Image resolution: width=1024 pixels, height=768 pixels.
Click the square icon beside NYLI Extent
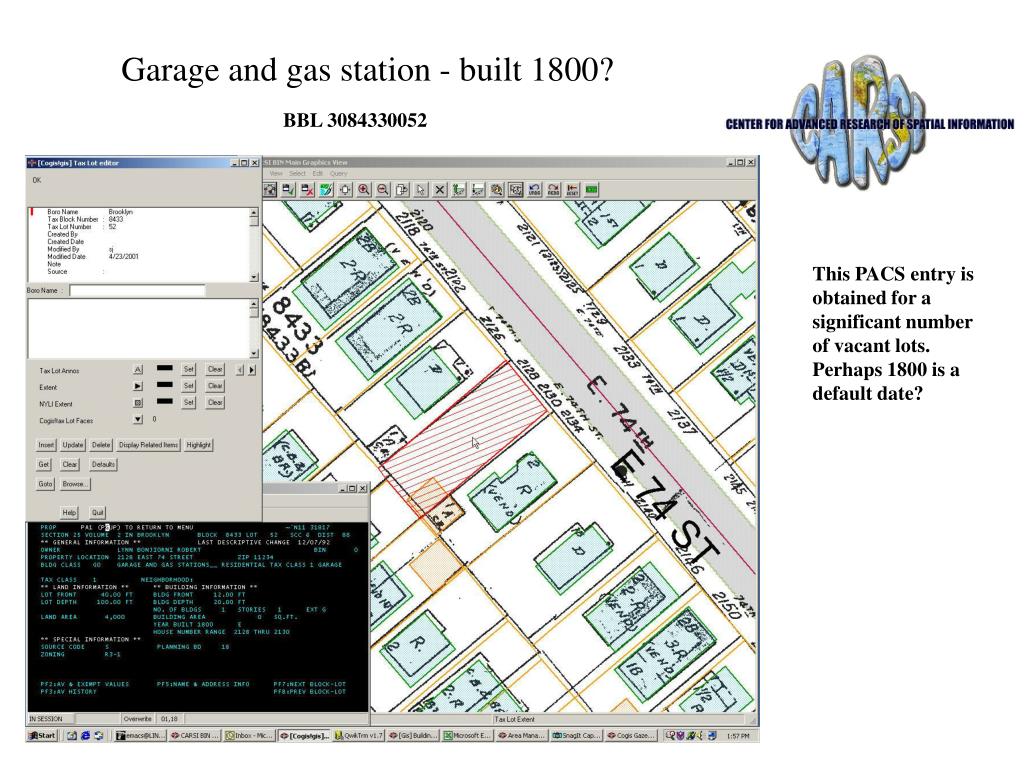point(138,403)
